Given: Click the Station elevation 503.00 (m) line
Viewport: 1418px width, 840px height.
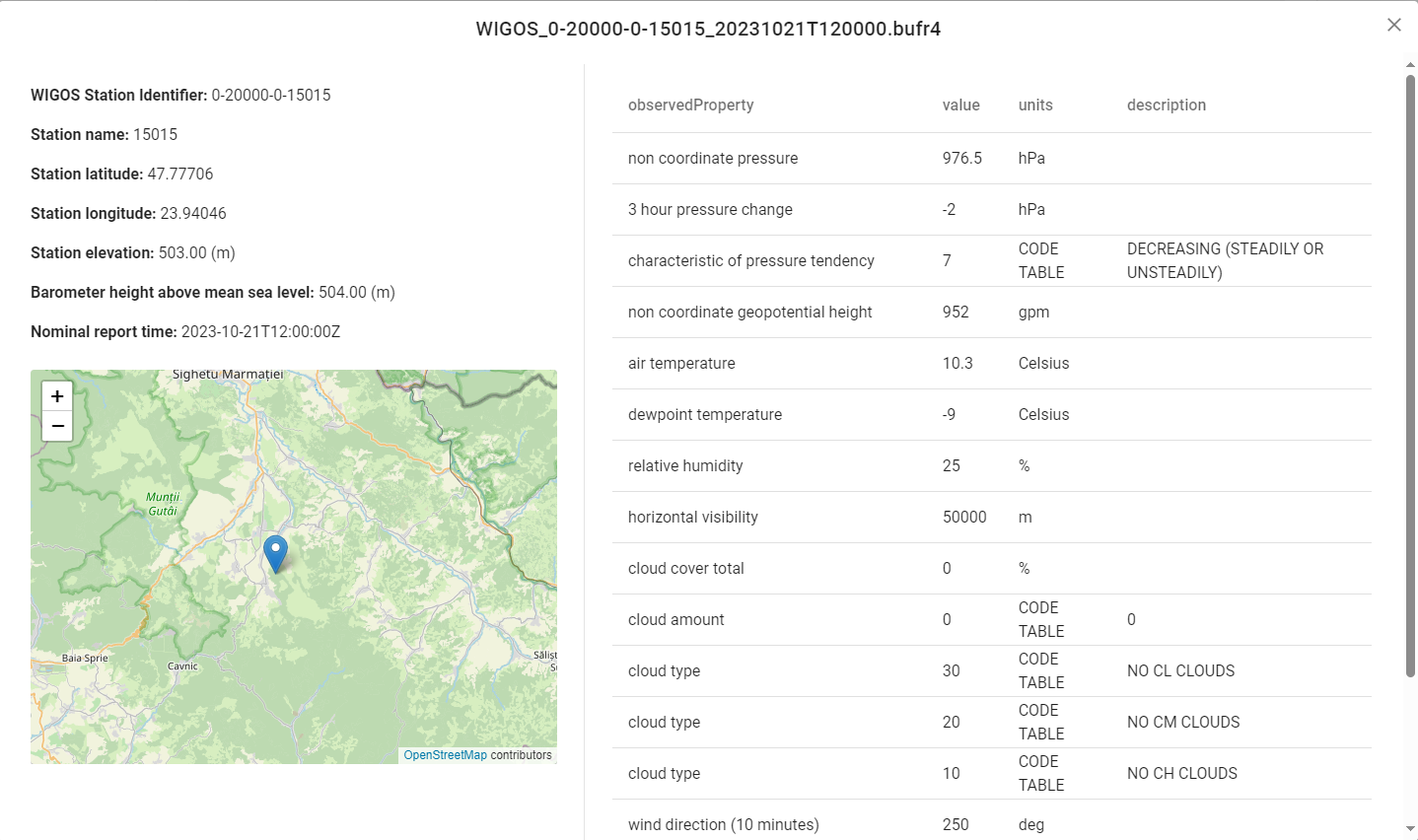Looking at the screenshot, I should [133, 253].
